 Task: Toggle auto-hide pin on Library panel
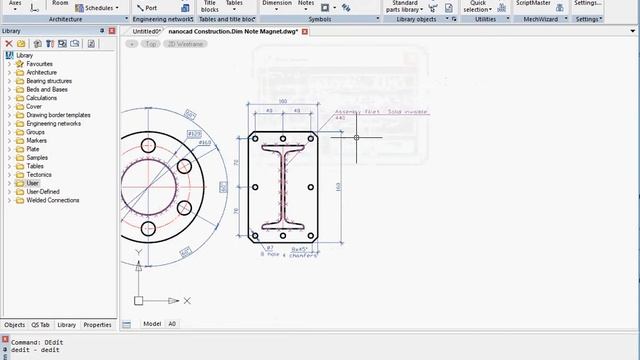[102, 31]
